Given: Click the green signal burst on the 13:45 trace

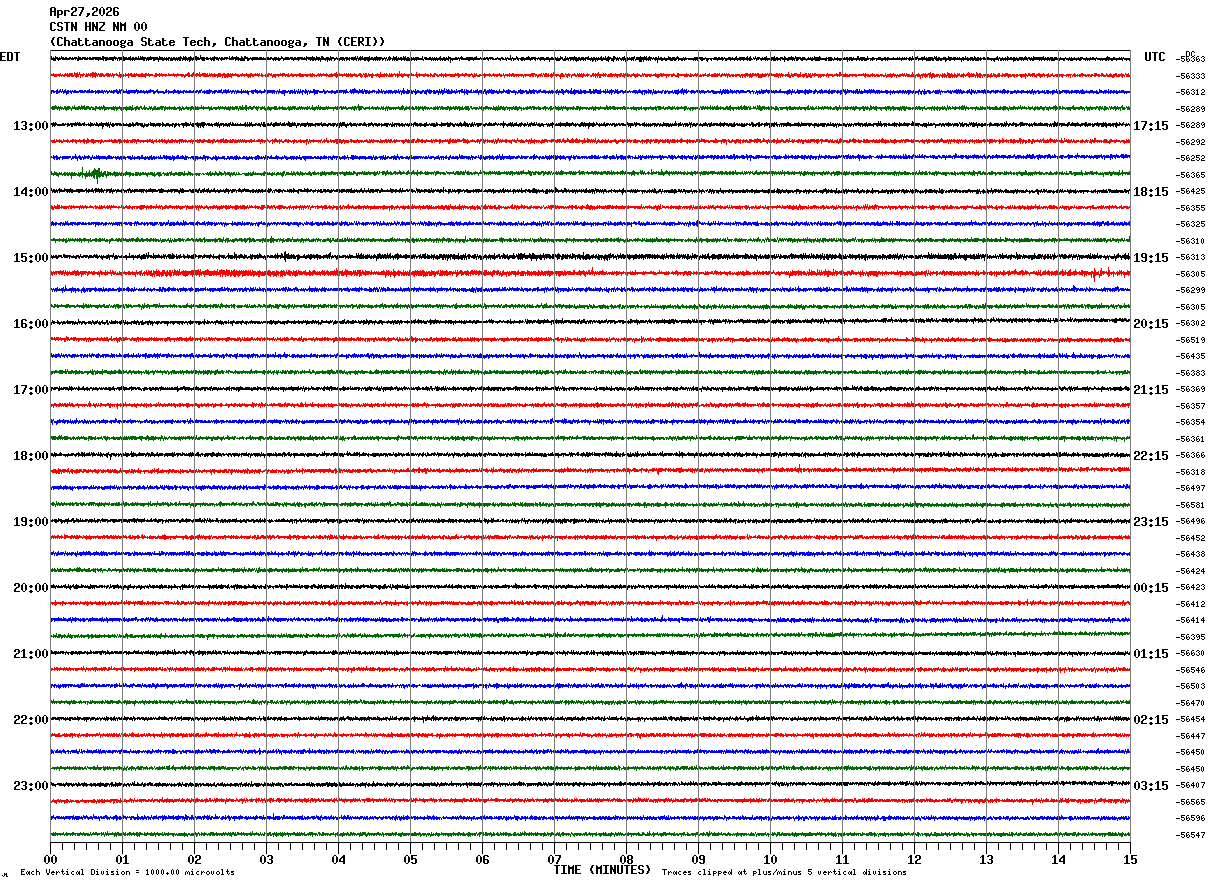Looking at the screenshot, I should (96, 174).
